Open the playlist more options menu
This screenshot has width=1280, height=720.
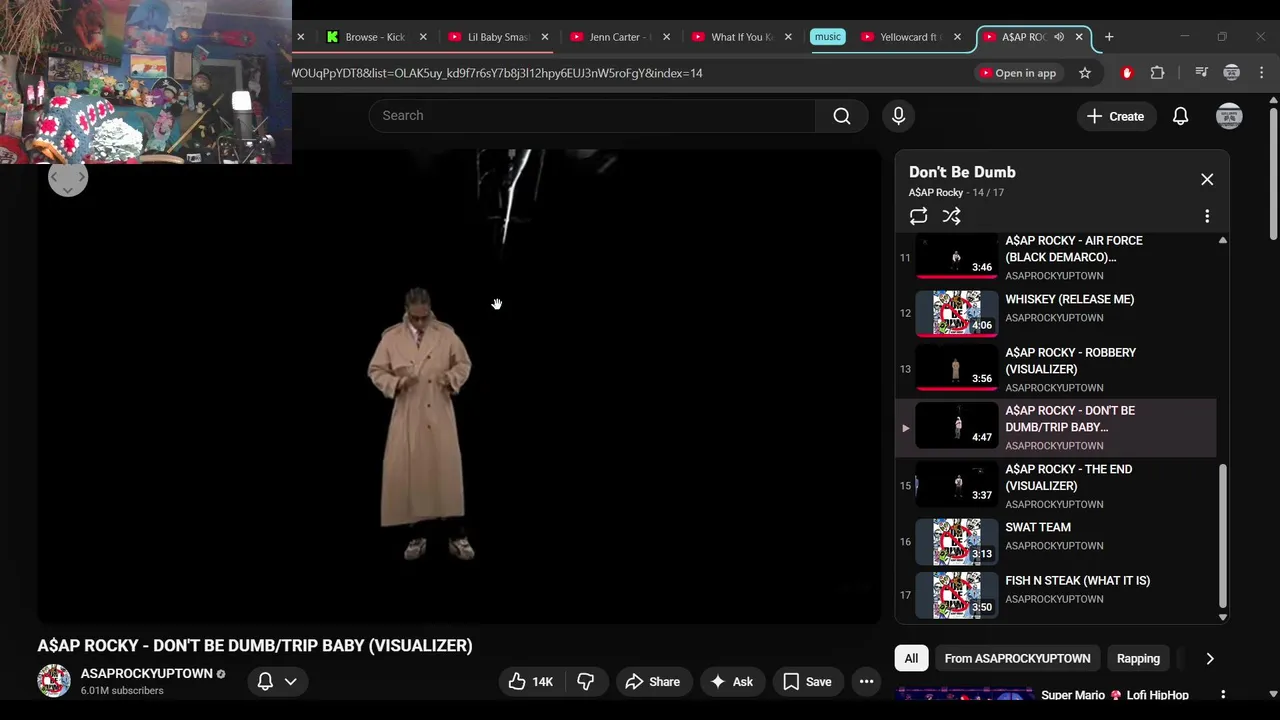coord(1207,216)
